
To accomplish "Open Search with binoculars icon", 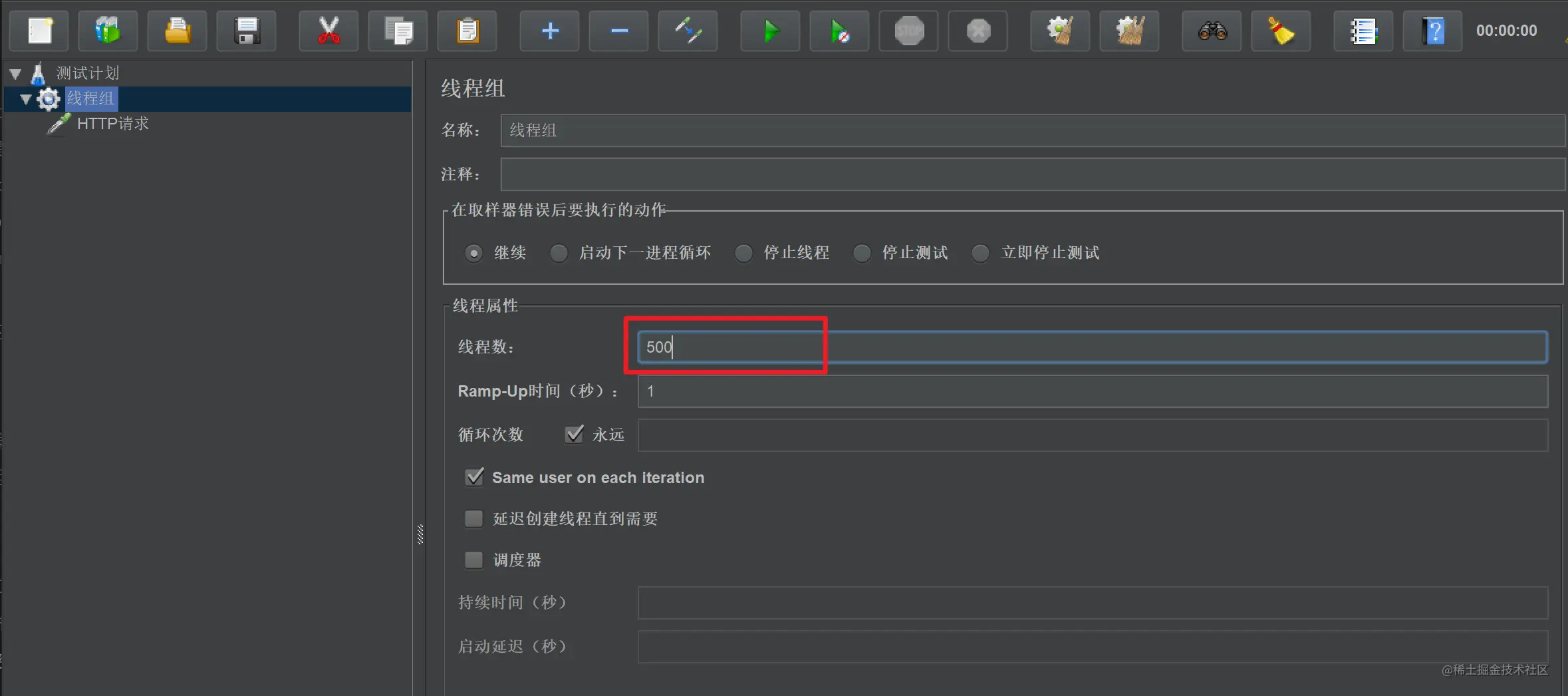I will click(x=1212, y=31).
